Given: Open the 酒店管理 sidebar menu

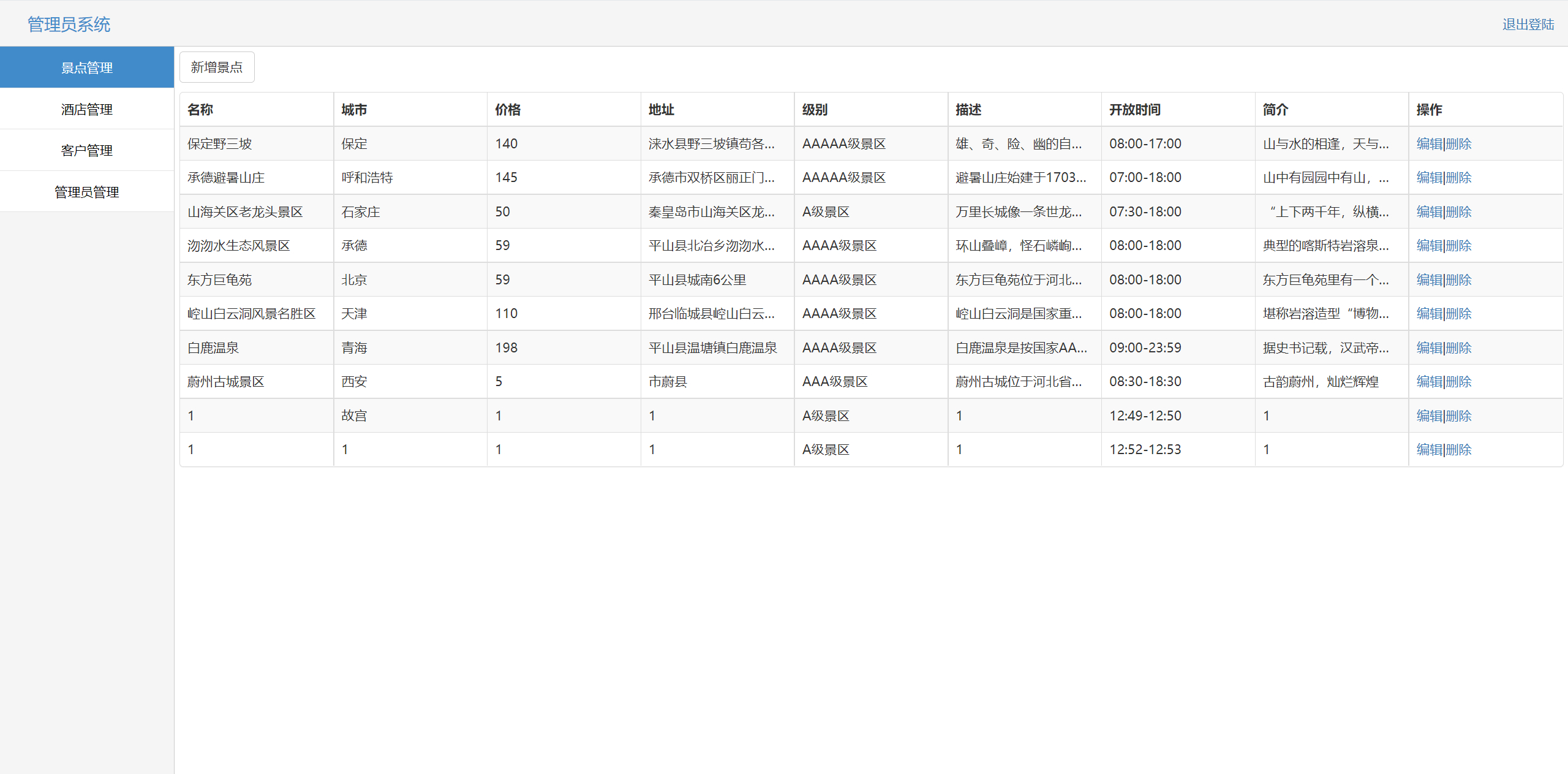Looking at the screenshot, I should pyautogui.click(x=86, y=109).
